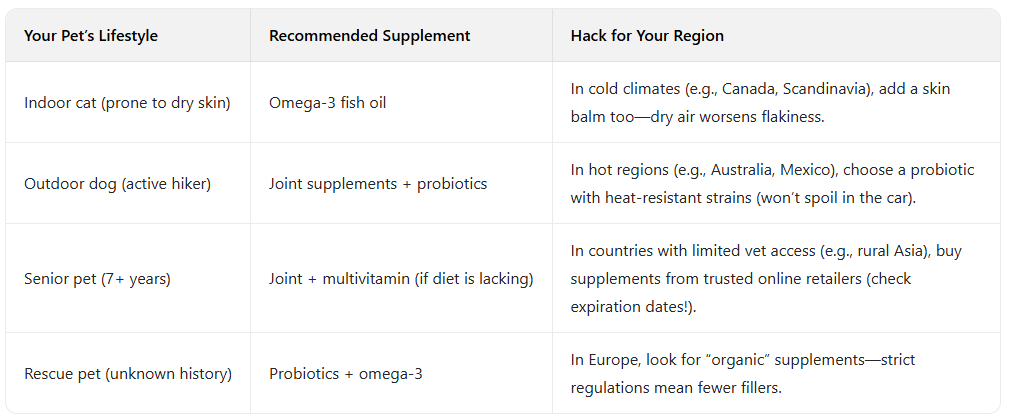Select the "Indoor cat (prone to dry skin)" cell
Viewport: 1011px width, 418px height.
click(128, 103)
